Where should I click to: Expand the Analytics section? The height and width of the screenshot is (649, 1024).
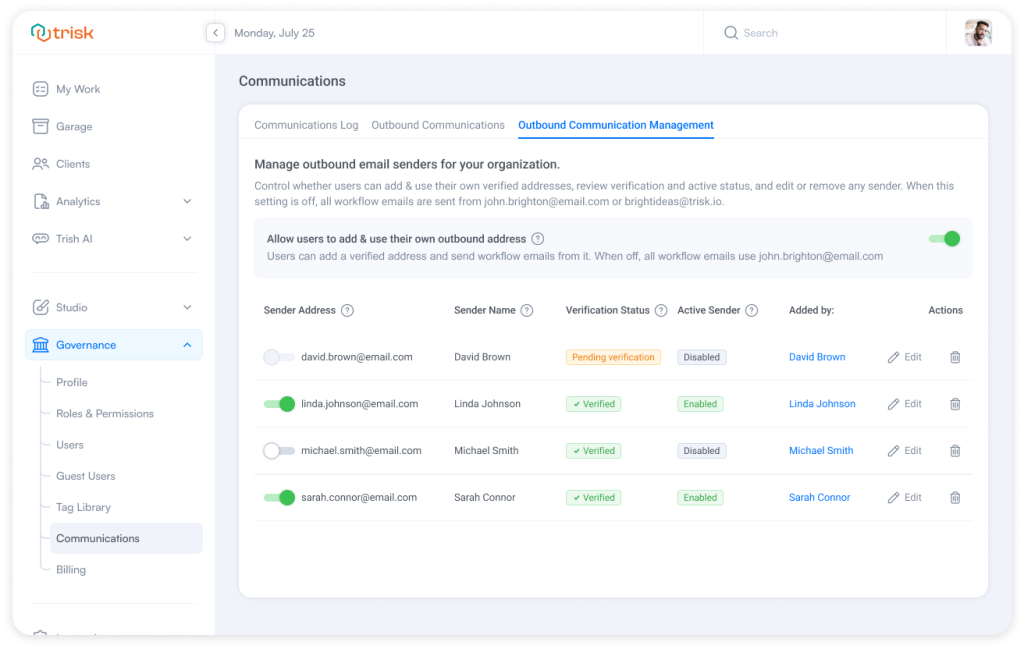pos(80,200)
